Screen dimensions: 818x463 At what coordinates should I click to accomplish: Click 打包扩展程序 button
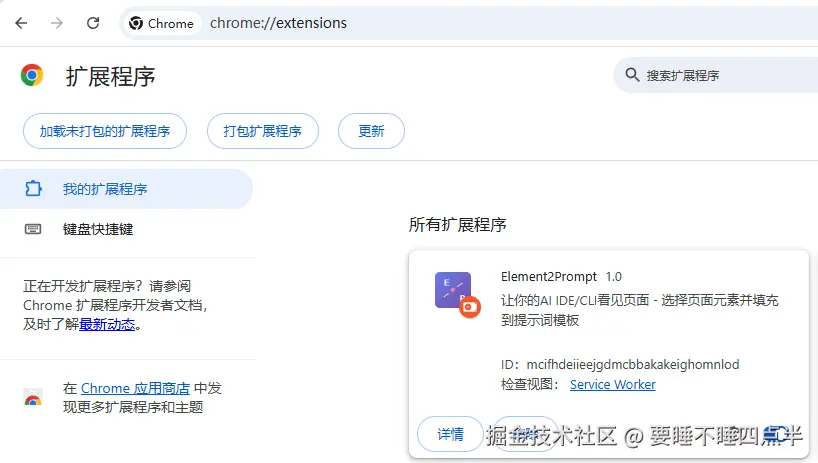pos(262,131)
